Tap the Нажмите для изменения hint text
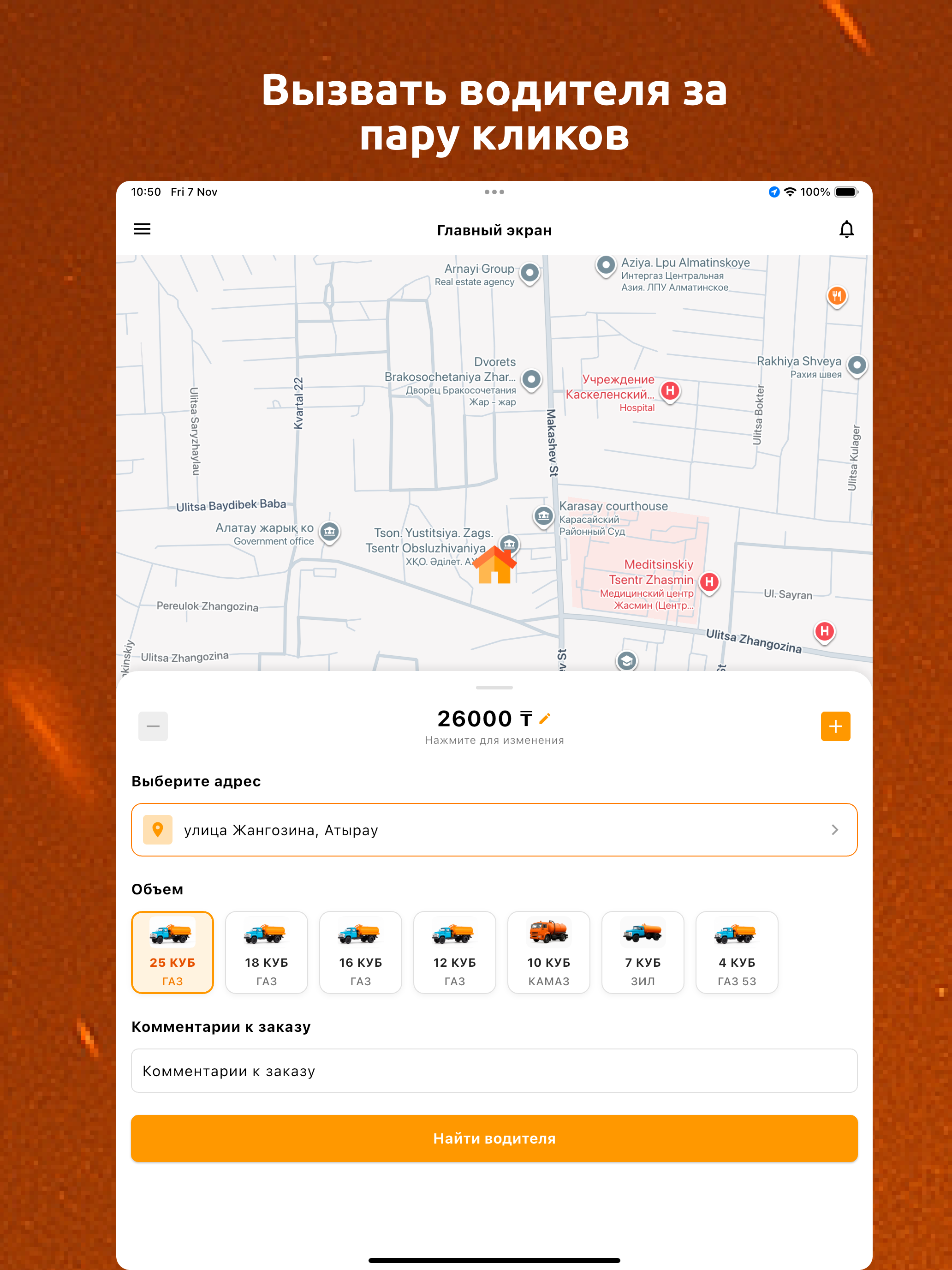This screenshot has height=1270, width=952. tap(494, 741)
